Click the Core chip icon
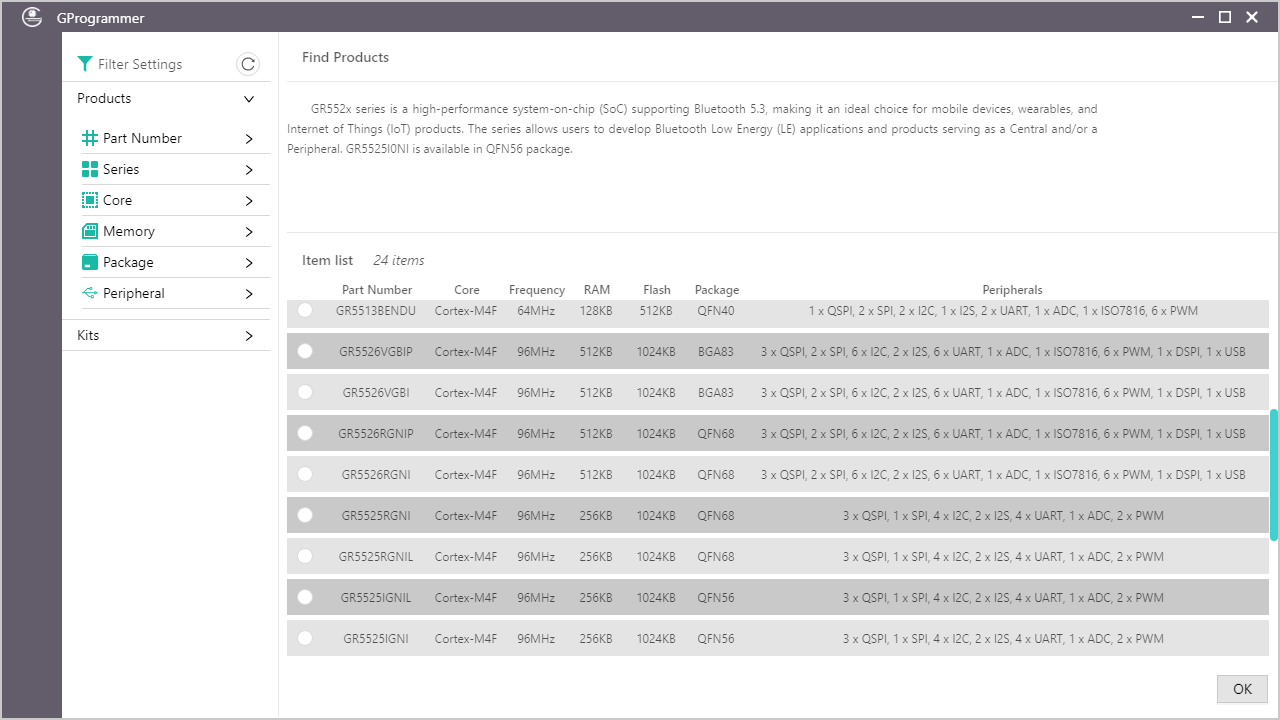Viewport: 1280px width, 720px height. point(90,200)
